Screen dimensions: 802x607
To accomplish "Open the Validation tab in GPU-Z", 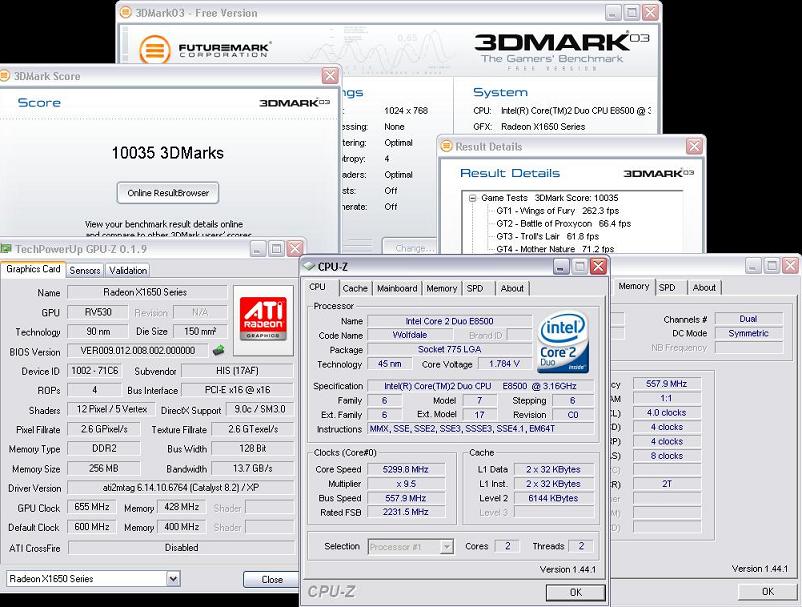I will (x=128, y=271).
